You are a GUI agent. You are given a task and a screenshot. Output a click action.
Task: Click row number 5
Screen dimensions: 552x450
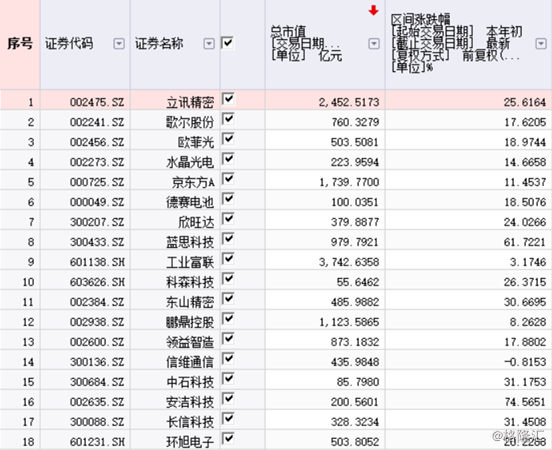[31, 182]
